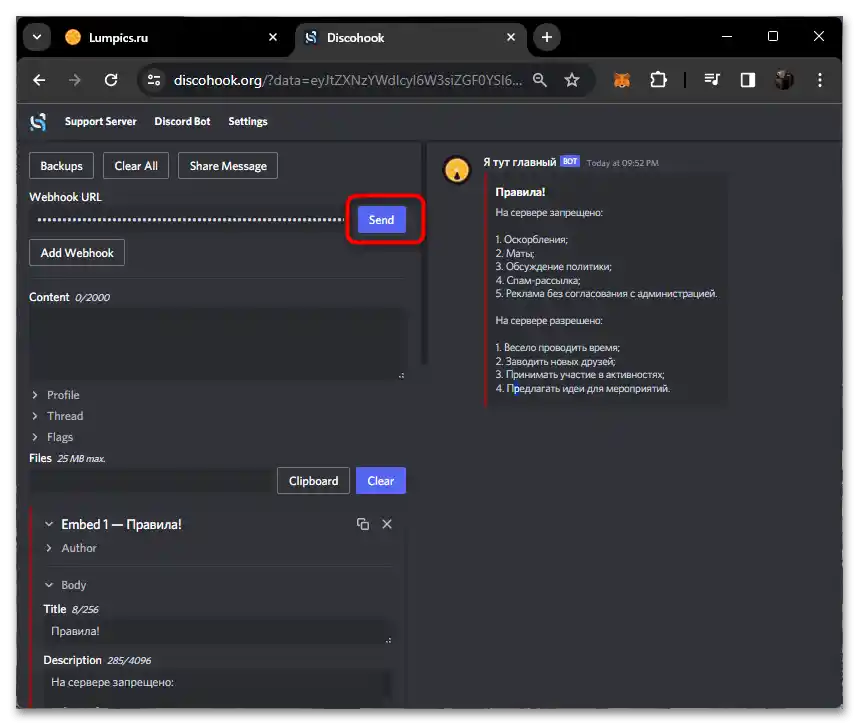The height and width of the screenshot is (725, 859).
Task: Toggle the browser side panel
Action: (748, 81)
